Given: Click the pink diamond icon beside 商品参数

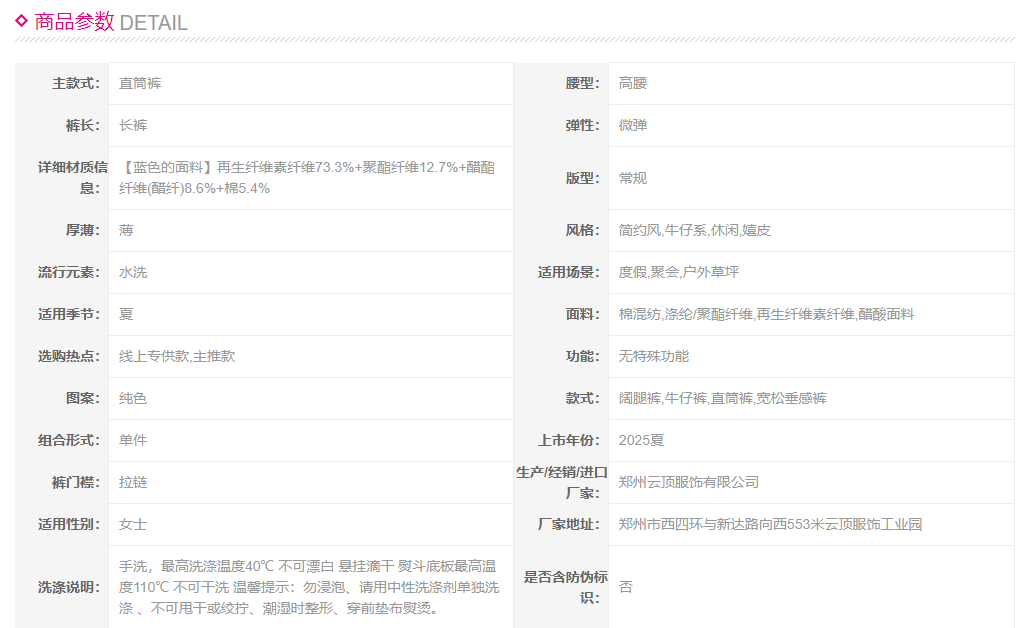Looking at the screenshot, I should tap(21, 19).
